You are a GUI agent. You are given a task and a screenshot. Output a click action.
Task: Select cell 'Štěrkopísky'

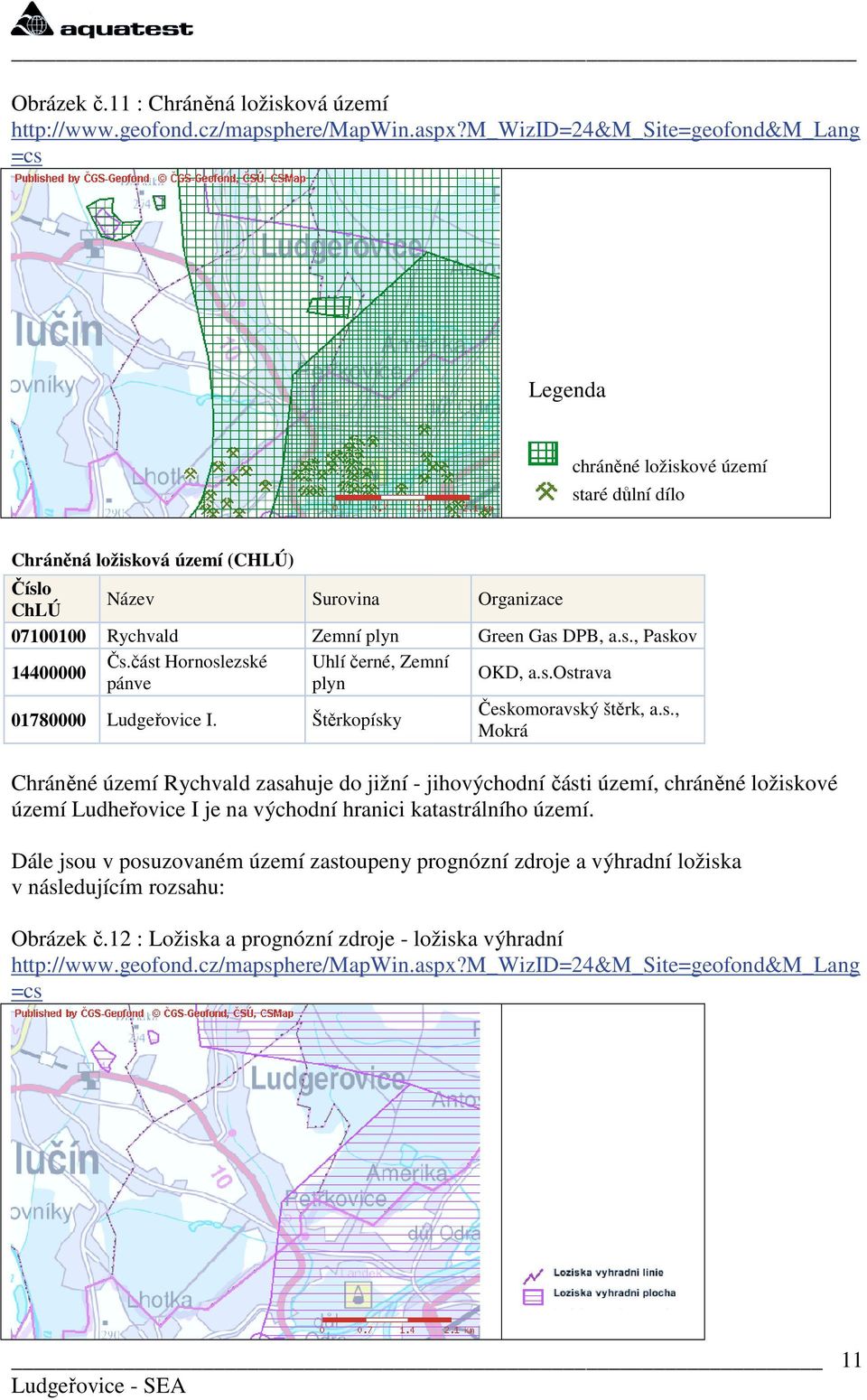point(357,720)
